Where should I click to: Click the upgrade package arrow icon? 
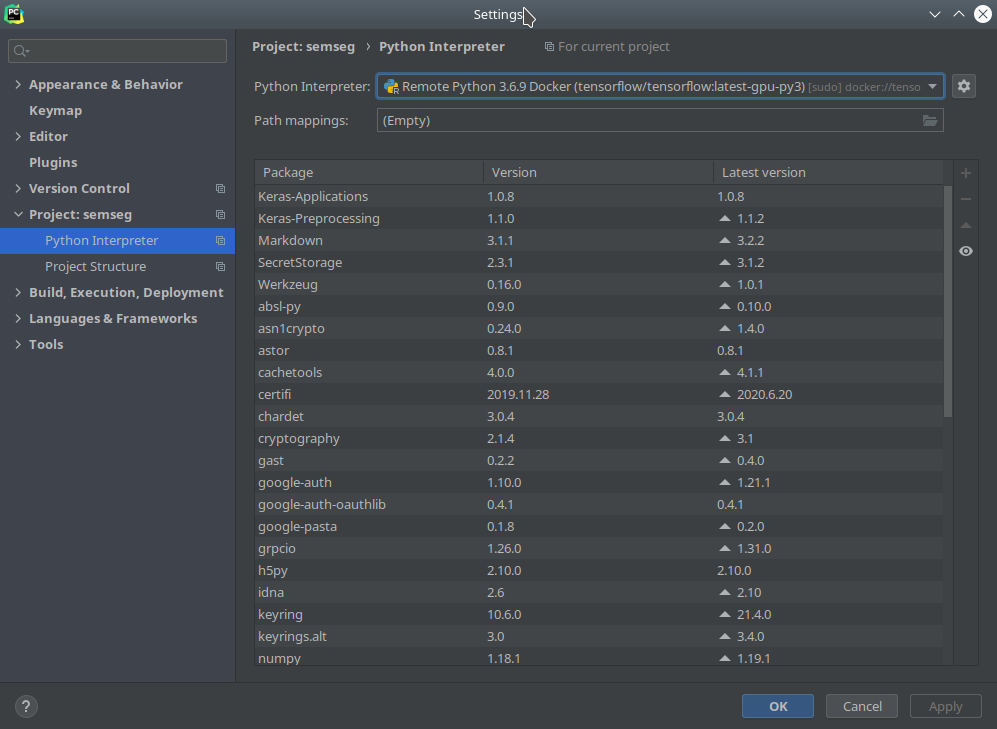click(966, 225)
